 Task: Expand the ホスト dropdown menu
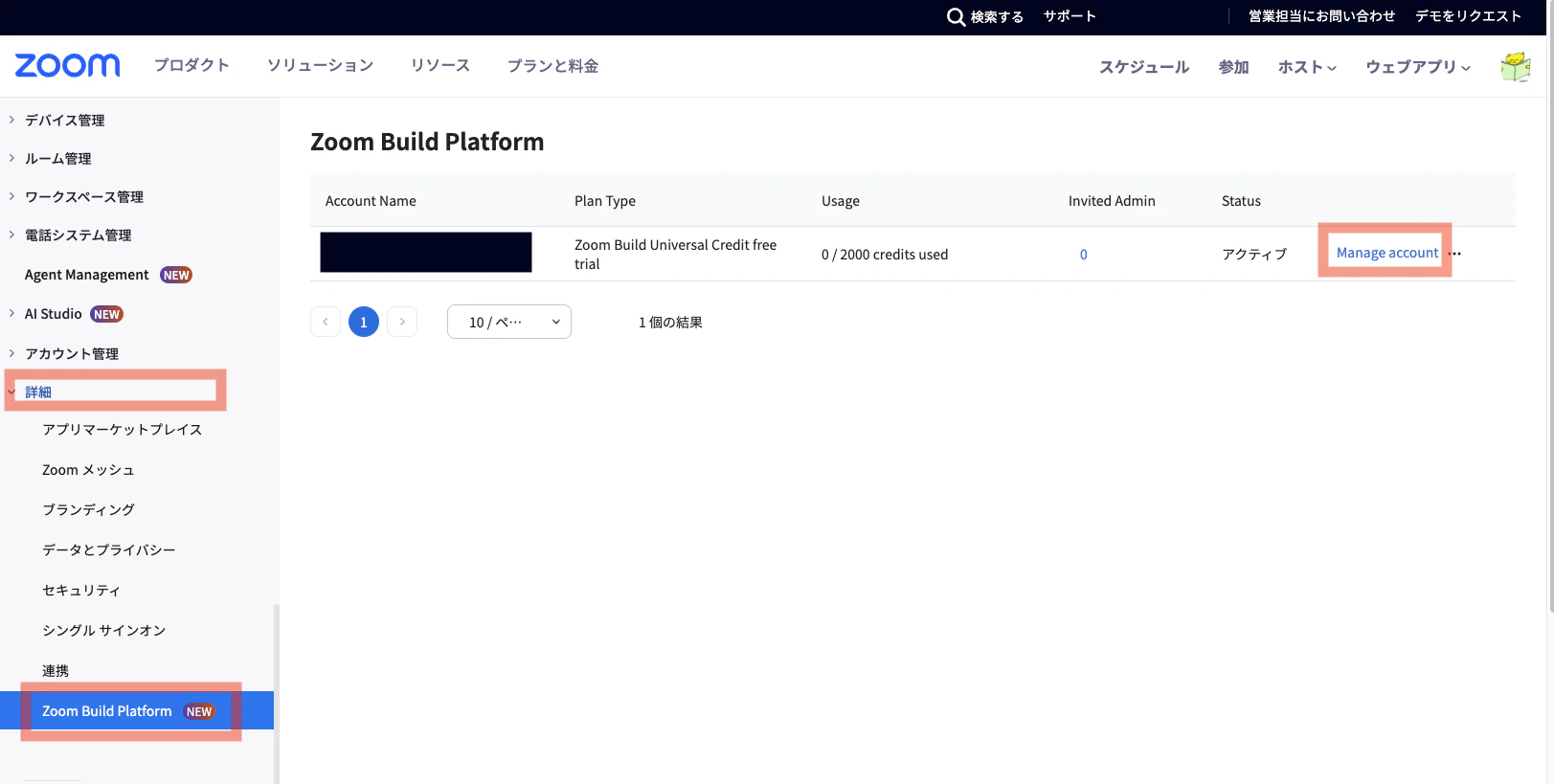click(1307, 67)
